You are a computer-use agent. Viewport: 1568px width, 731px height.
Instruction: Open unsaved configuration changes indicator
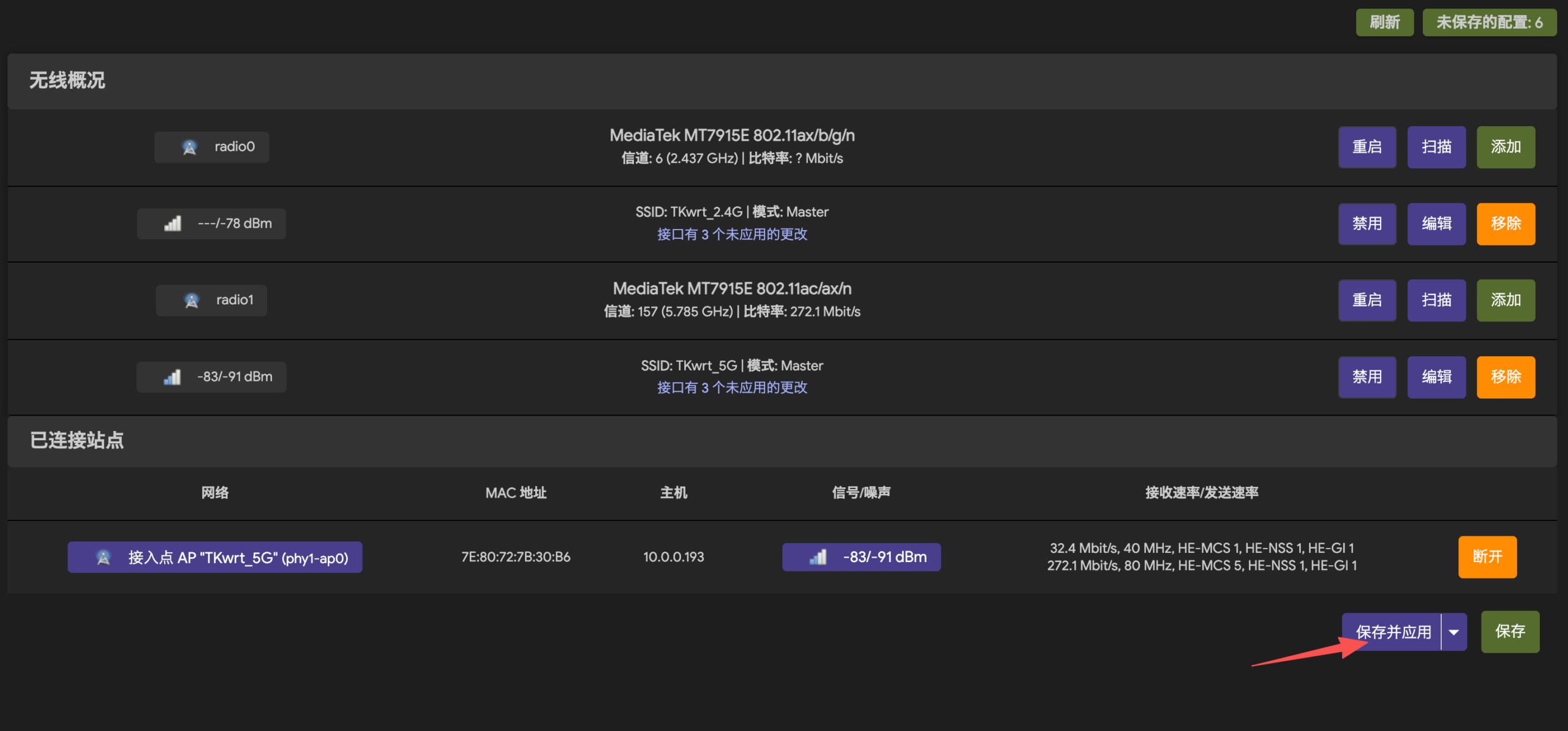(x=1489, y=23)
